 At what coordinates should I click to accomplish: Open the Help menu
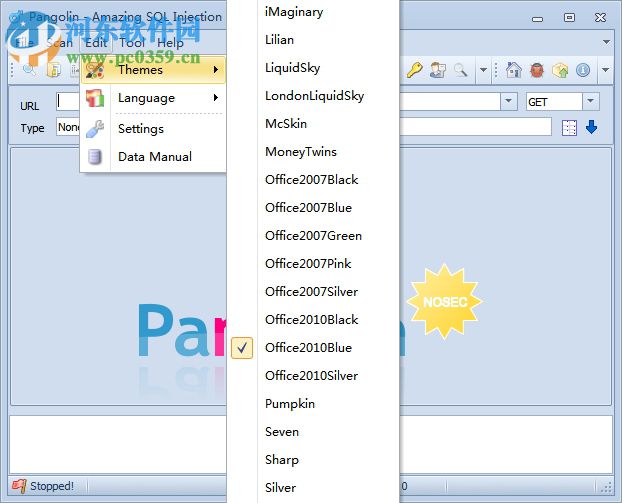pyautogui.click(x=170, y=43)
